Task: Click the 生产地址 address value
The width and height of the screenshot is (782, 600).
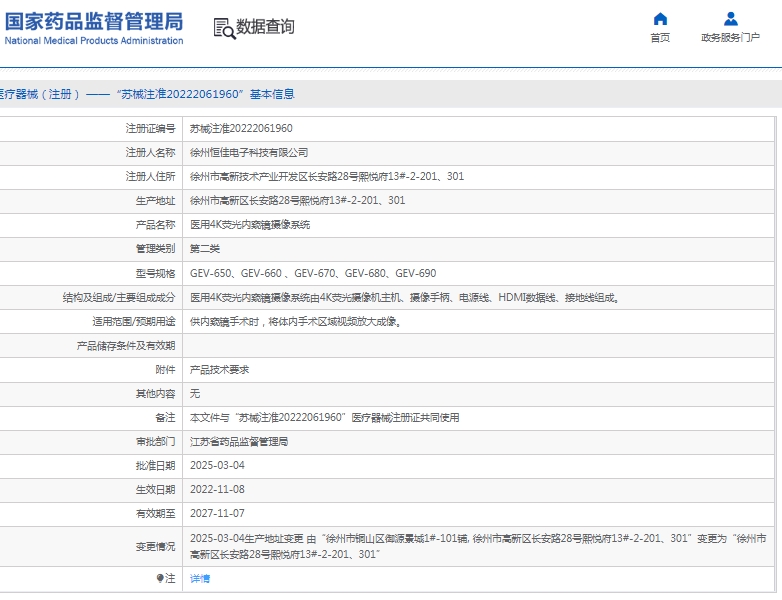Action: [297, 200]
